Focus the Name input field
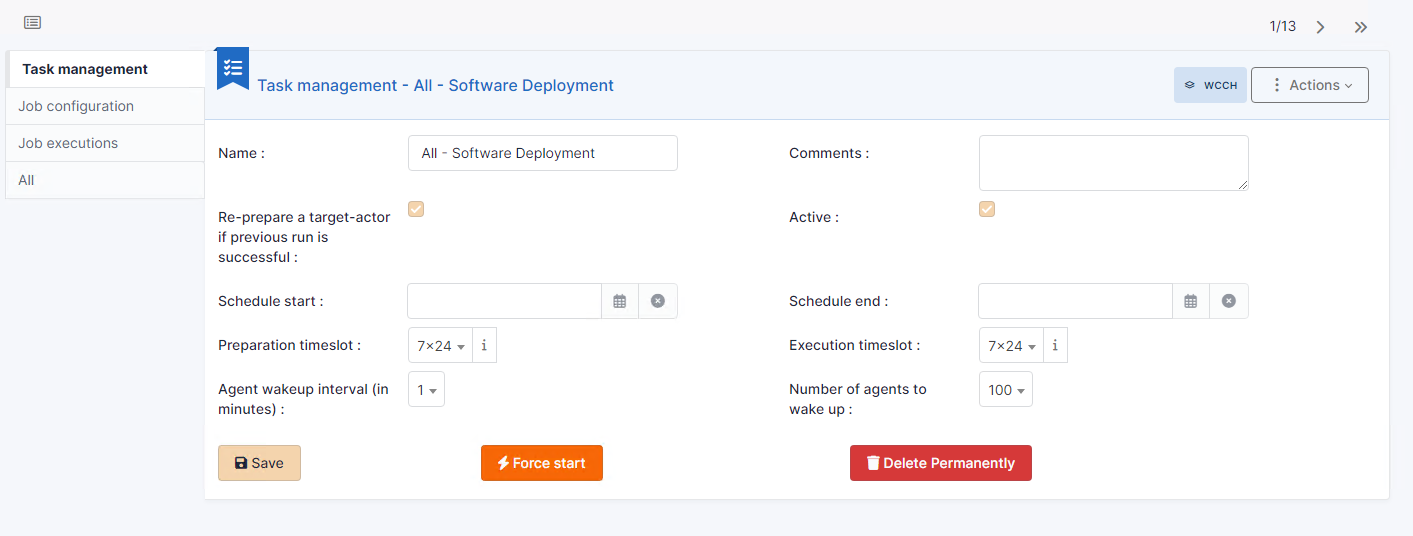Viewport: 1413px width, 536px height. (543, 153)
